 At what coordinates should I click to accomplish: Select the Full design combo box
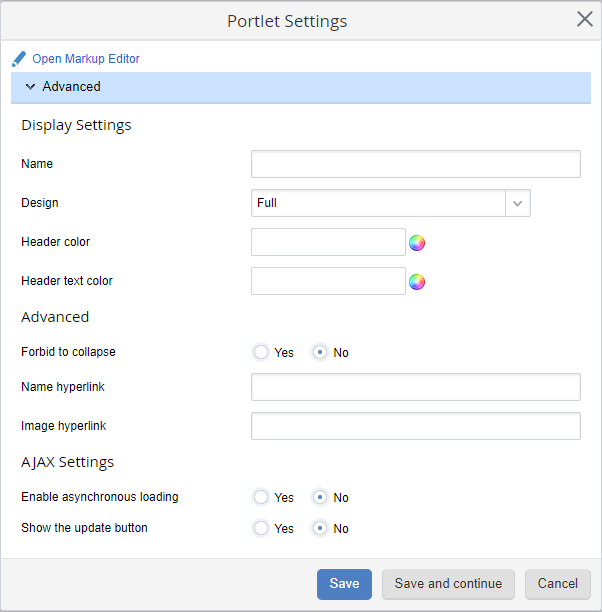click(378, 203)
